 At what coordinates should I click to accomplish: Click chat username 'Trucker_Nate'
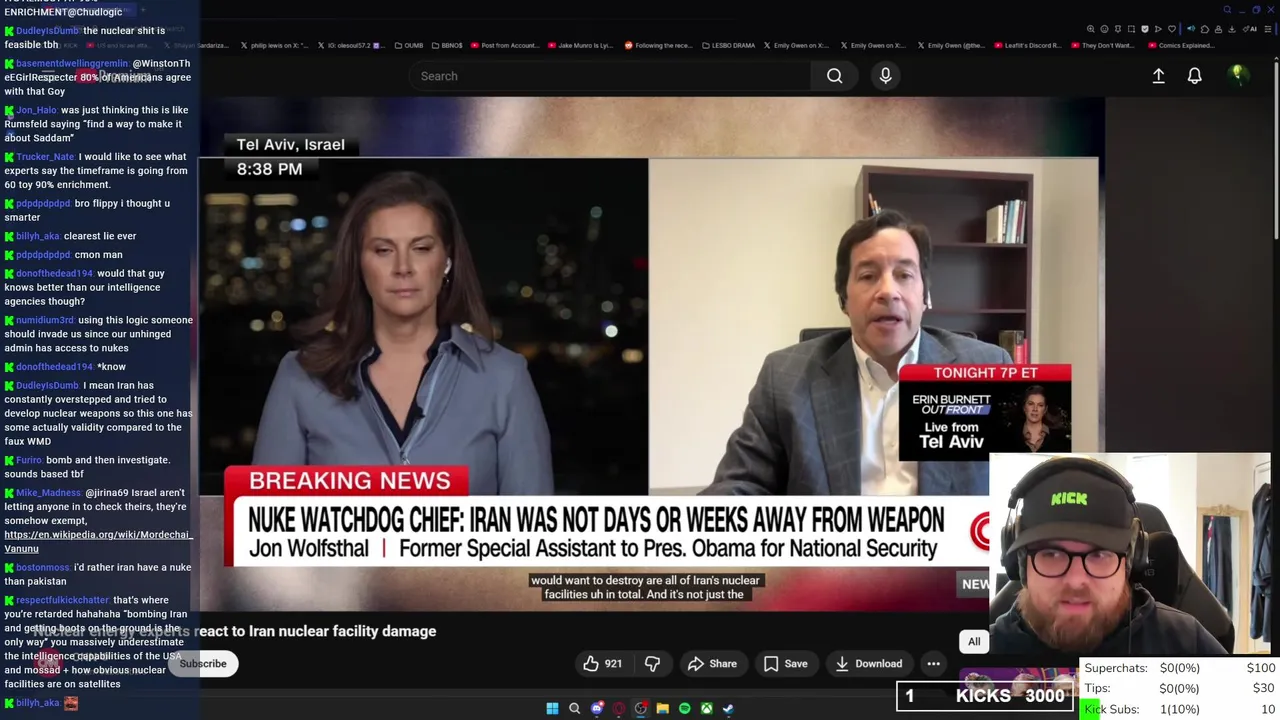[45, 157]
